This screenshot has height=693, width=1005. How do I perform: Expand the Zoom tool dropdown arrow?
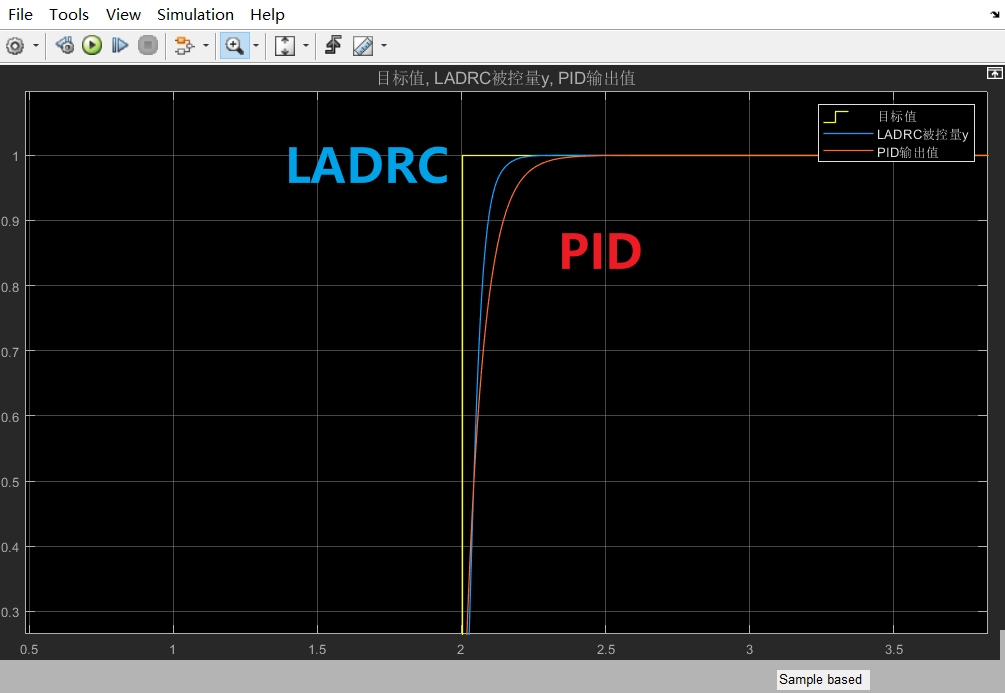(256, 46)
